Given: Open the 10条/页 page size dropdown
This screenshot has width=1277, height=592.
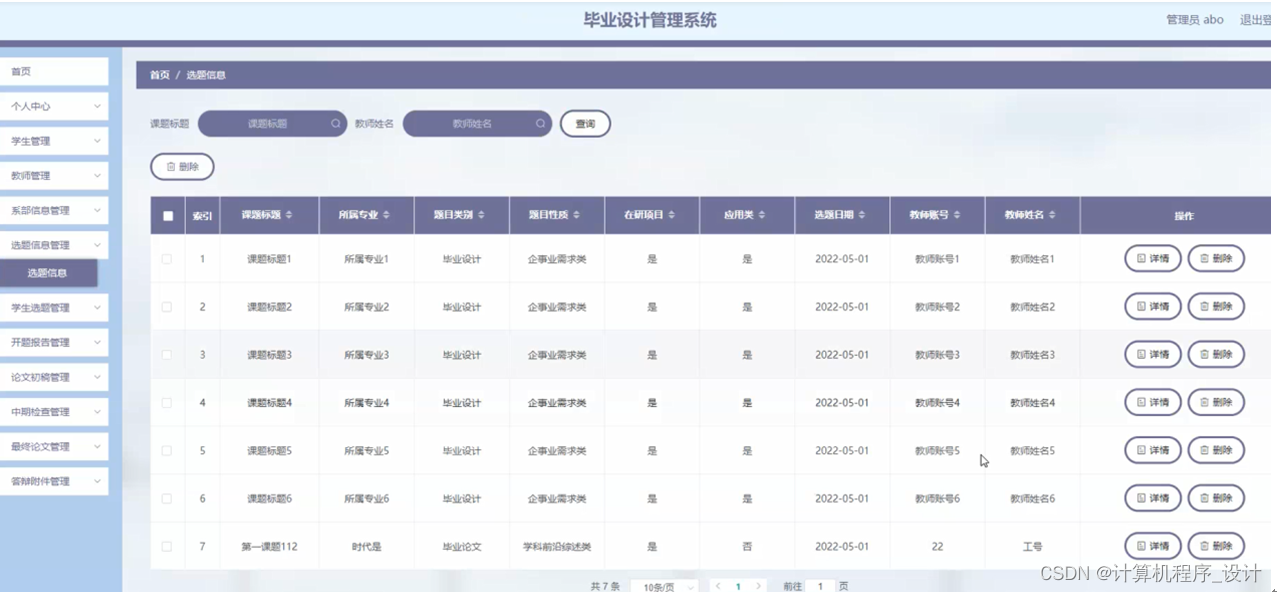Looking at the screenshot, I should tap(664, 587).
